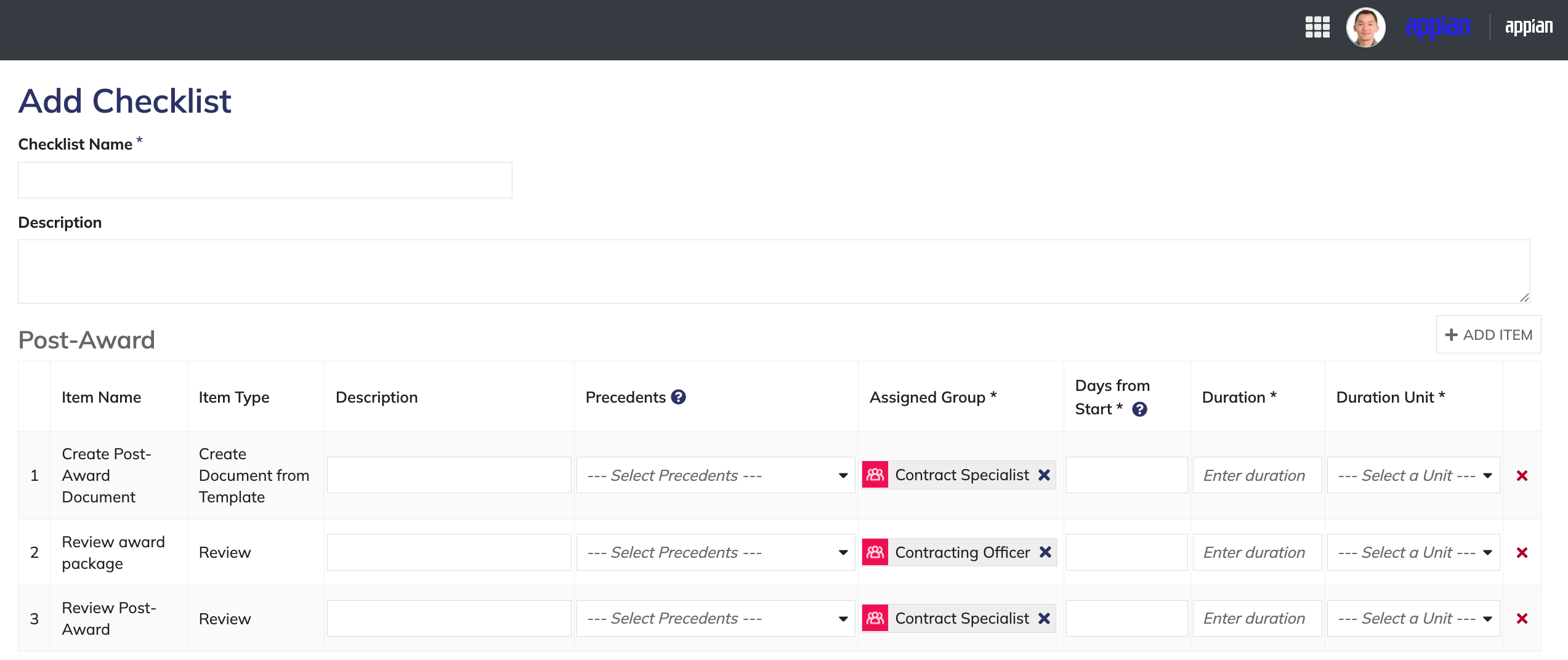Remove Contract Specialist from row 1
The width and height of the screenshot is (1568, 660).
(1044, 475)
